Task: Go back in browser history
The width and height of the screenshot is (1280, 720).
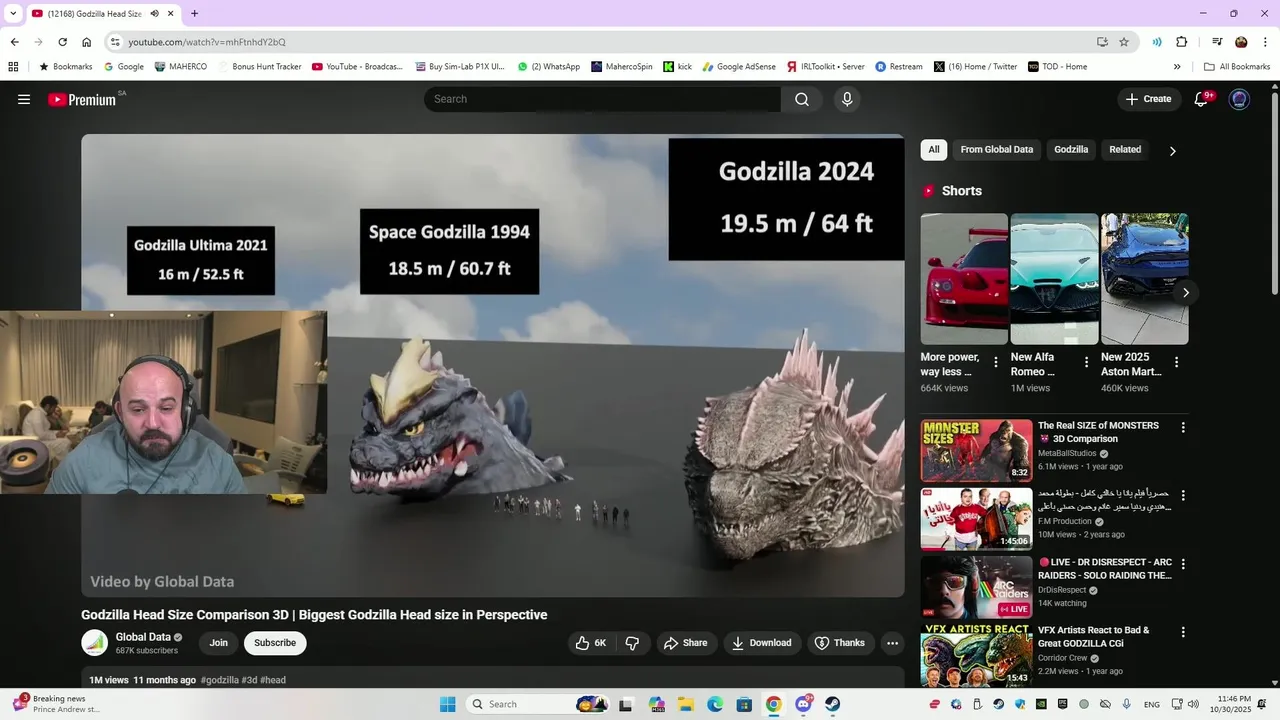Action: (x=14, y=42)
